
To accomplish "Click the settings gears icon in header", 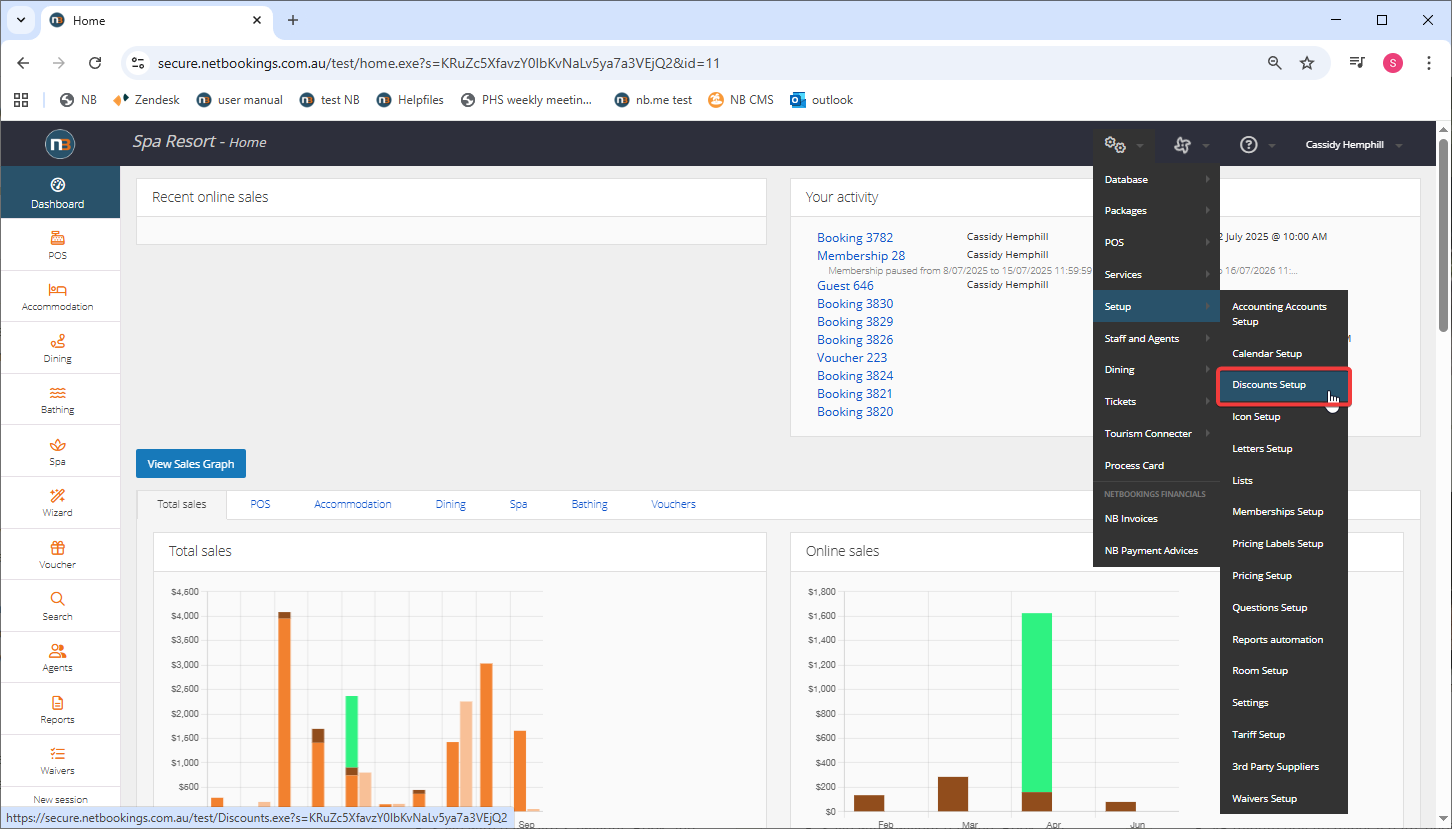I will tap(1115, 145).
